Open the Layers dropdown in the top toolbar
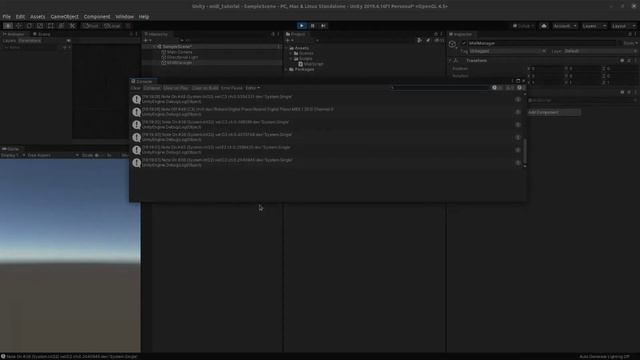Screen dimensions: 640x360 (594, 26)
